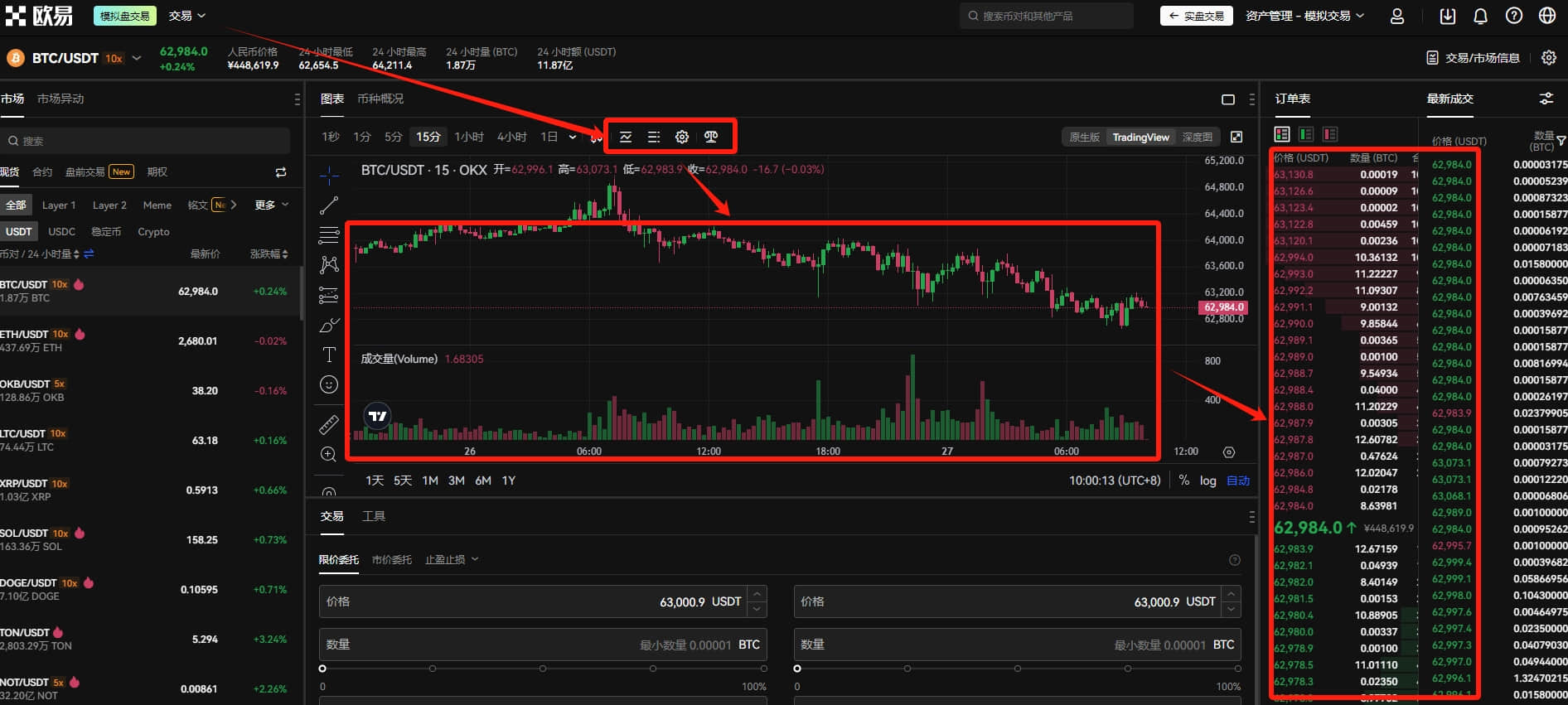Image resolution: width=1568 pixels, height=705 pixels.
Task: Expand the 止盈止损 order type dropdown
Action: click(x=452, y=560)
